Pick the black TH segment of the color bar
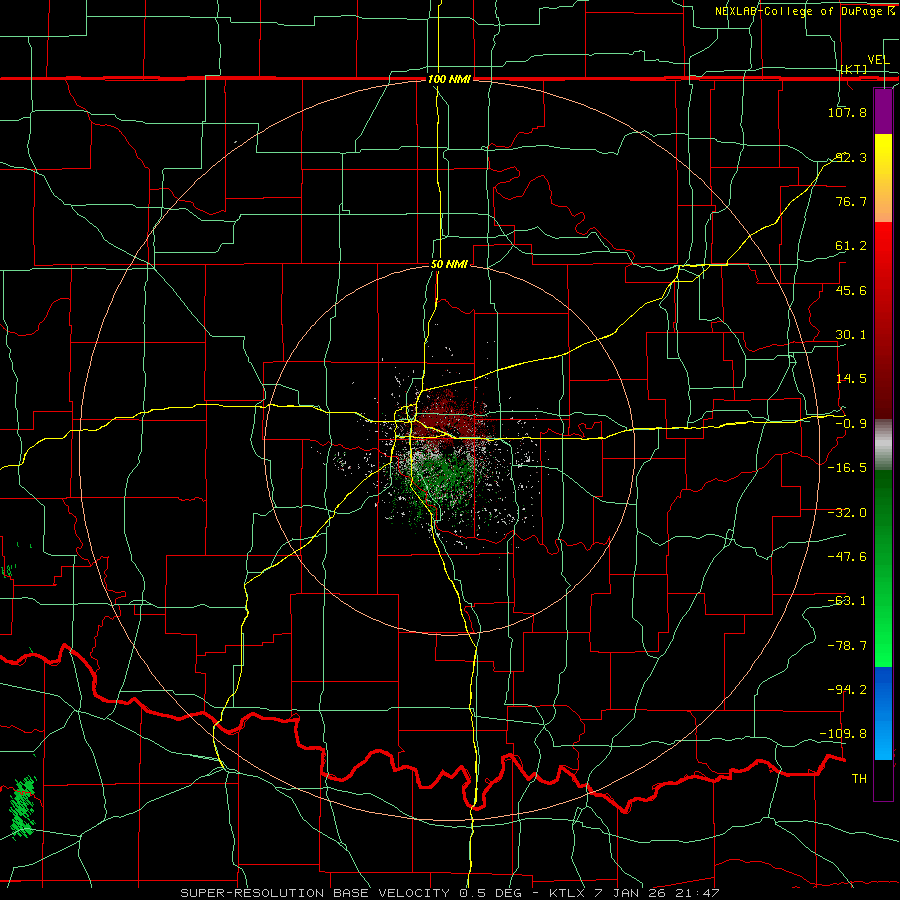 point(883,780)
